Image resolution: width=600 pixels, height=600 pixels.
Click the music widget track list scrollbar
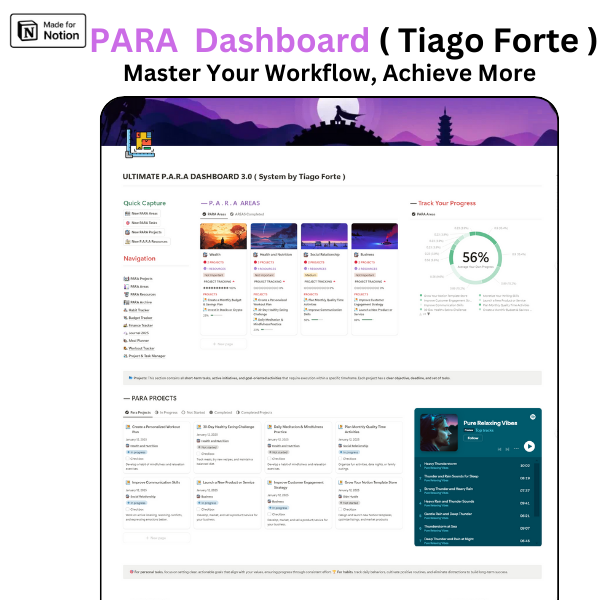536,490
